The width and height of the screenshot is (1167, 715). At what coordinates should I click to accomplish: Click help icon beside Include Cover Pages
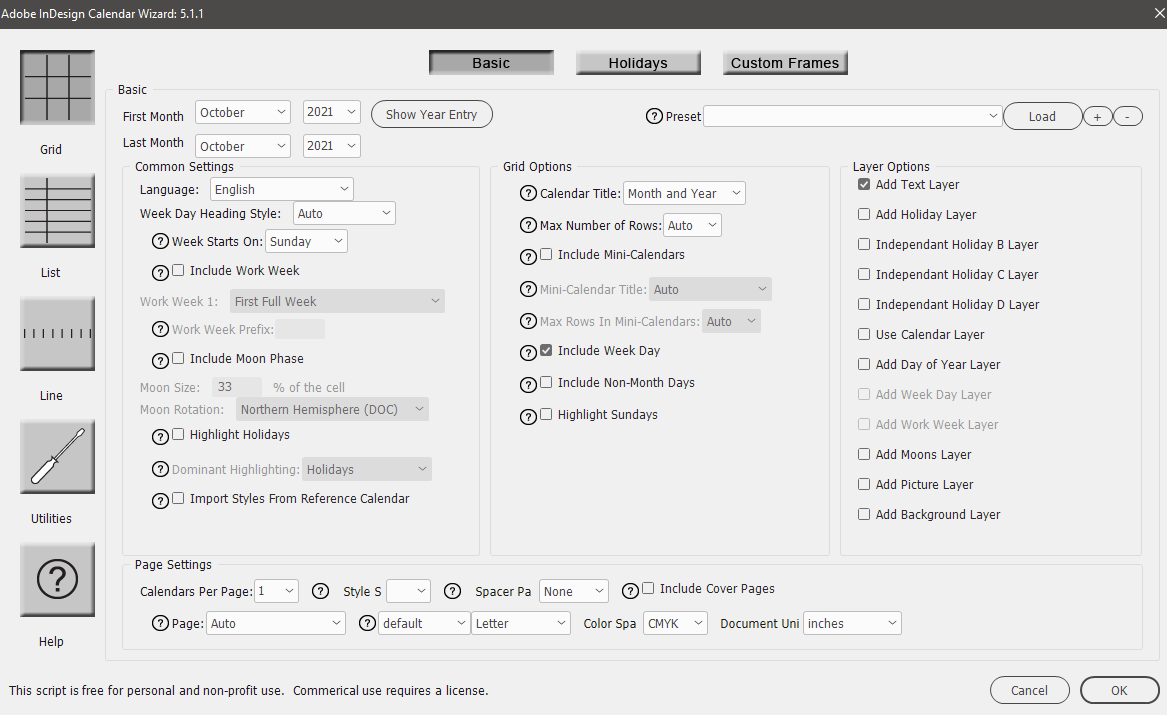point(630,591)
